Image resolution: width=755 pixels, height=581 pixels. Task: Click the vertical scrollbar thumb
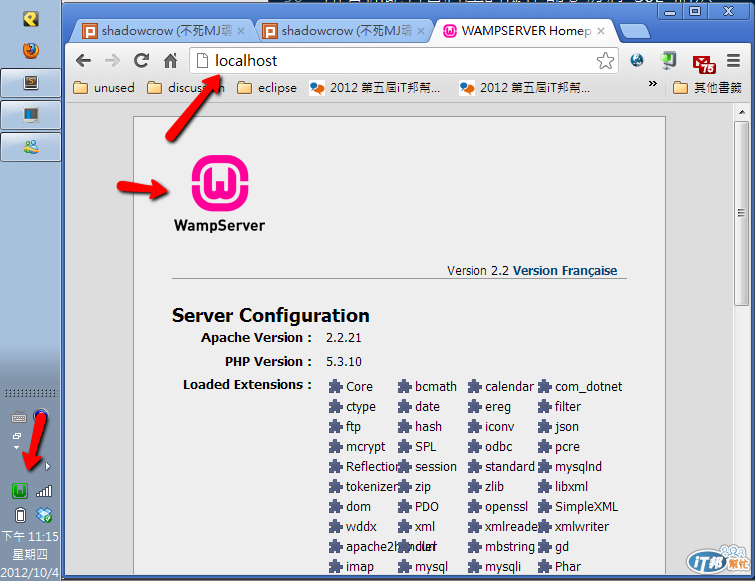click(742, 213)
